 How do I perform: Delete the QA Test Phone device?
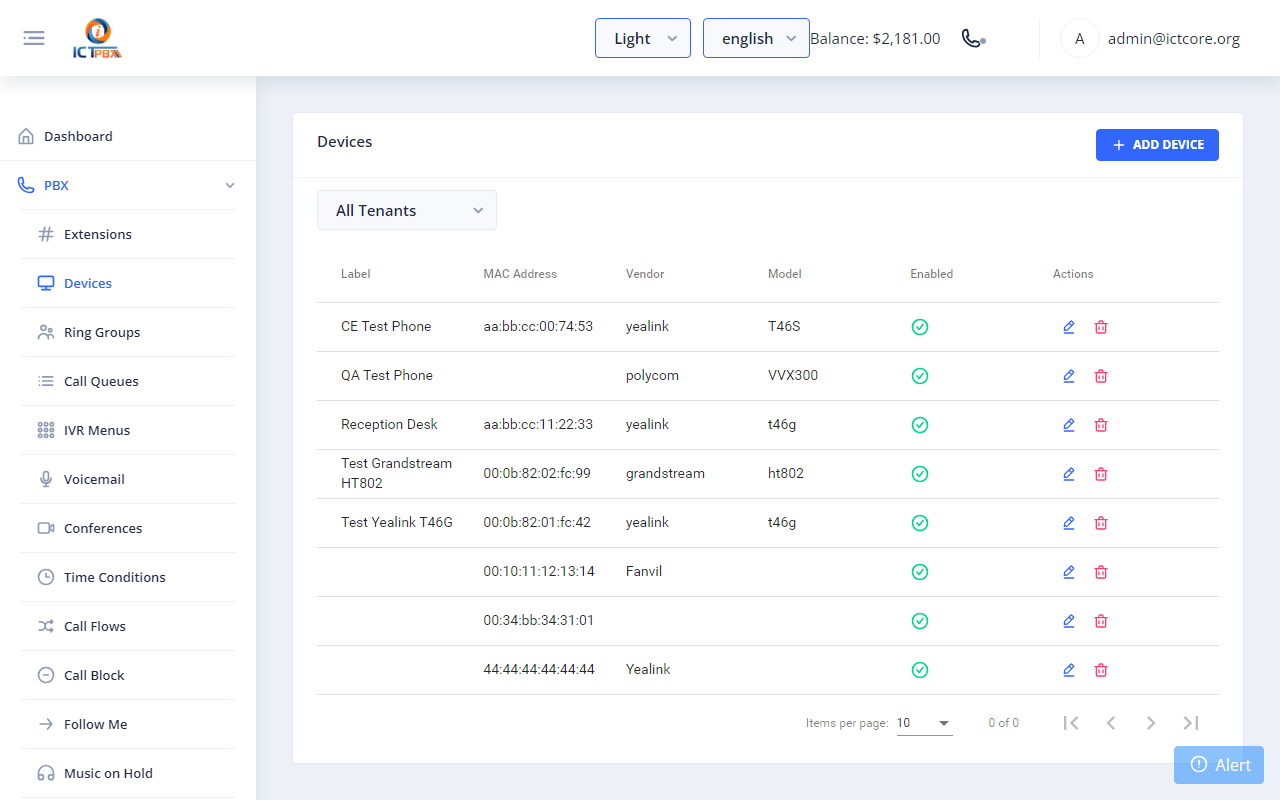(1101, 376)
